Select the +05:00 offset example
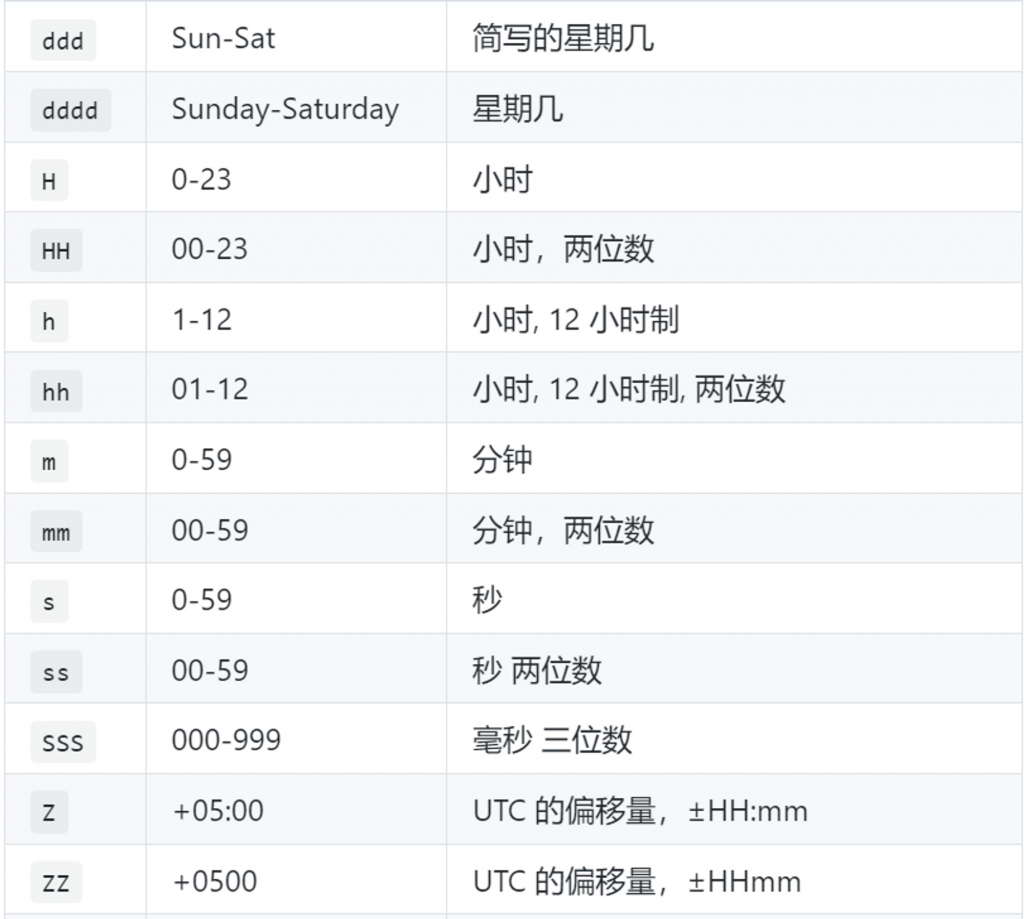This screenshot has width=1024, height=919. tap(218, 811)
